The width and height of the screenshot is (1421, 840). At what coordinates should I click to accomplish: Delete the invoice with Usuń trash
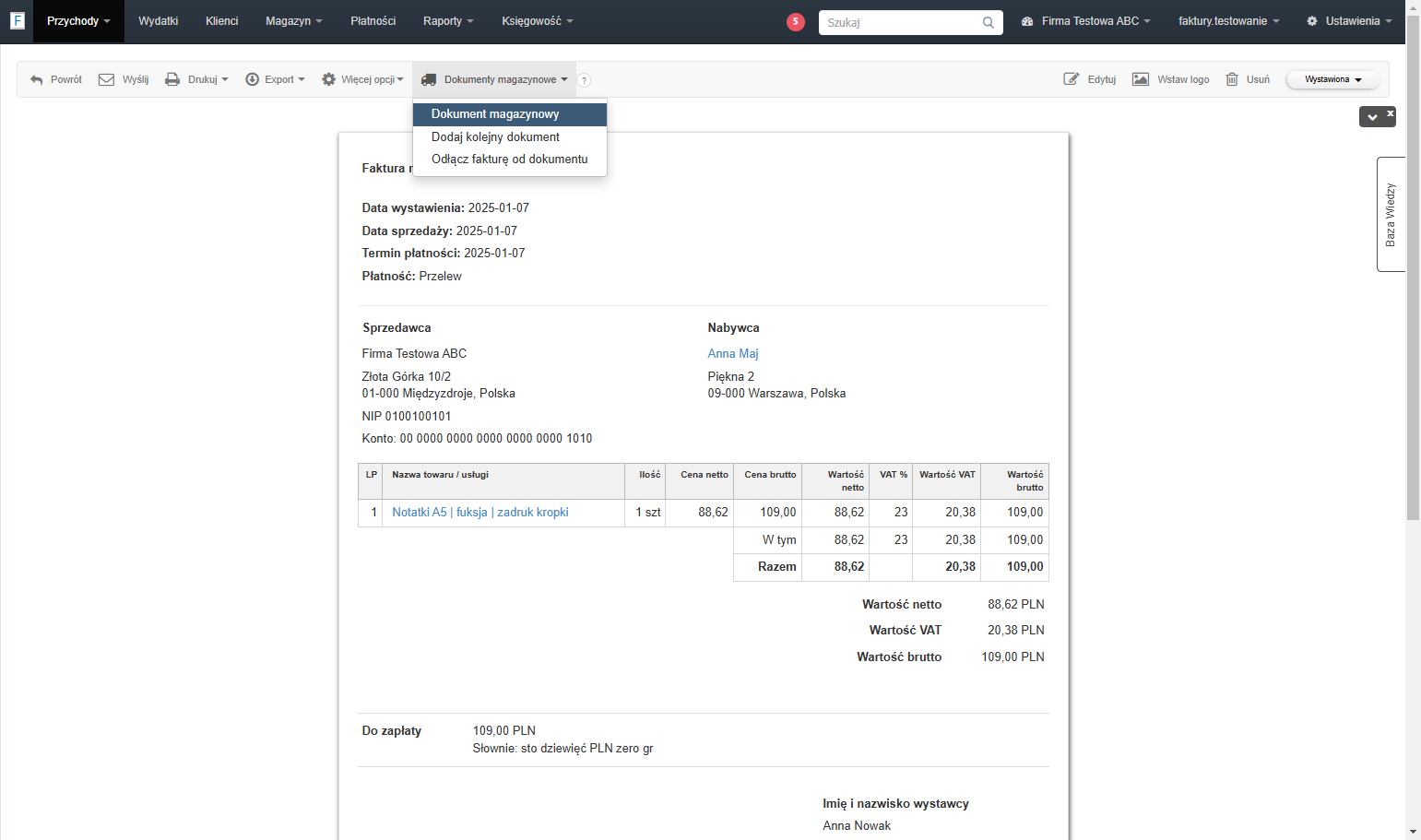coord(1248,79)
